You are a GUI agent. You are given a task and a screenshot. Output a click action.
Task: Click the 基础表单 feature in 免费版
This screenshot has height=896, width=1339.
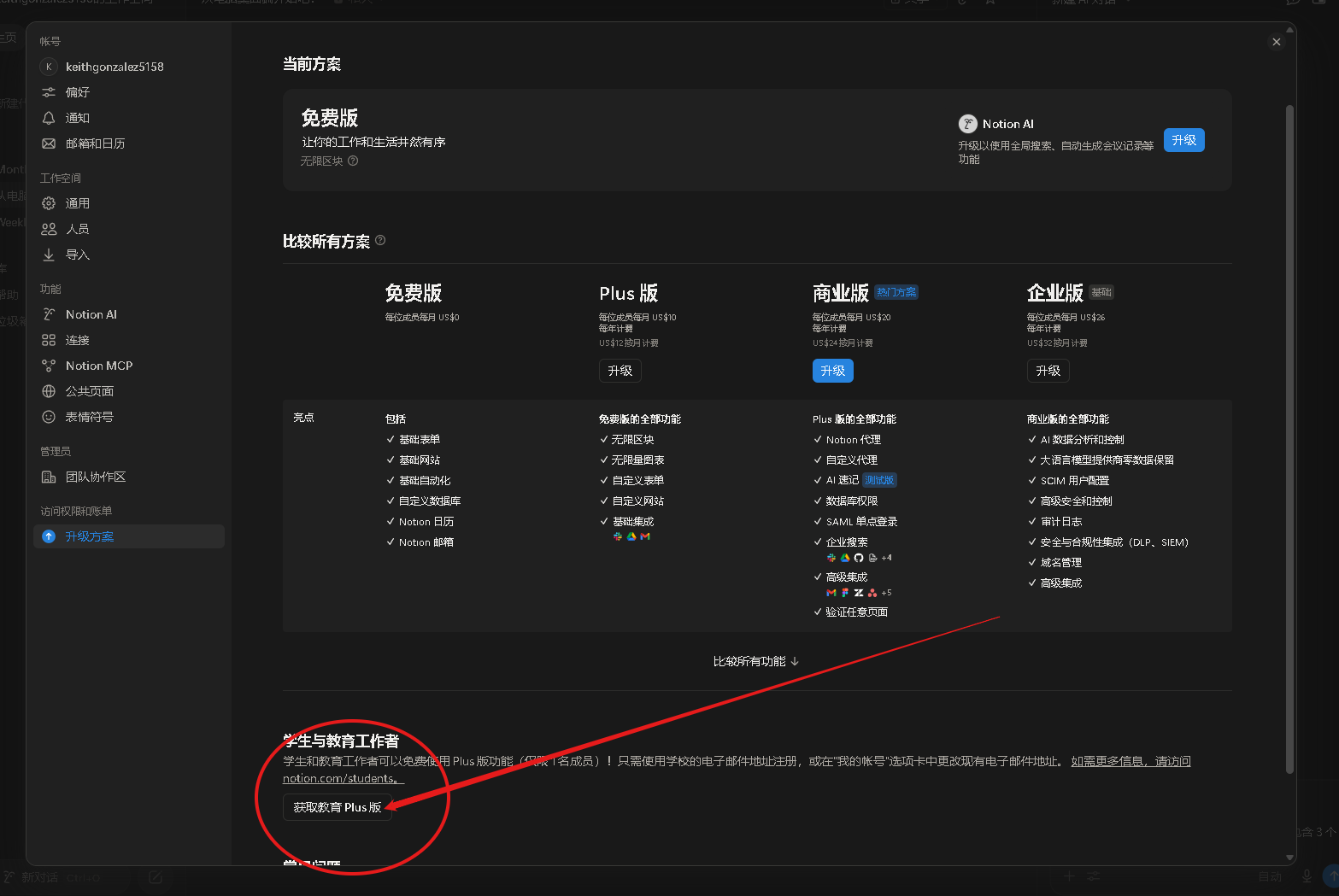click(420, 439)
